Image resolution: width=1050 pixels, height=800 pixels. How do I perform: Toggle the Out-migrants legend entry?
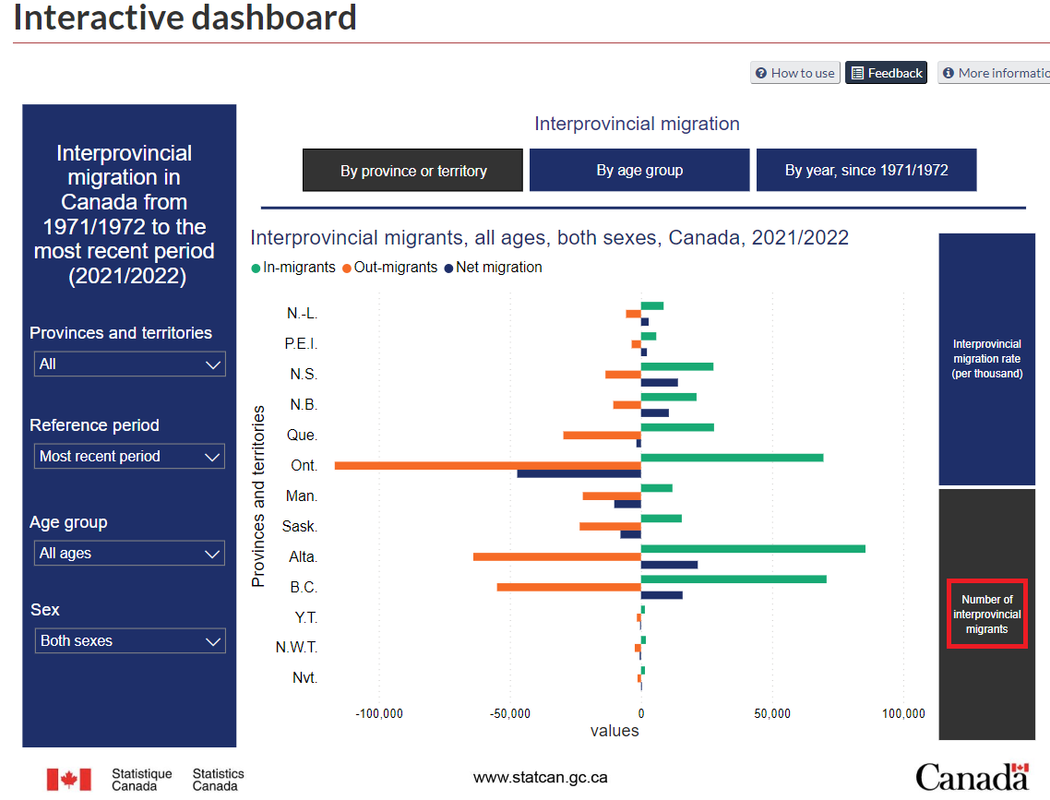coord(390,268)
